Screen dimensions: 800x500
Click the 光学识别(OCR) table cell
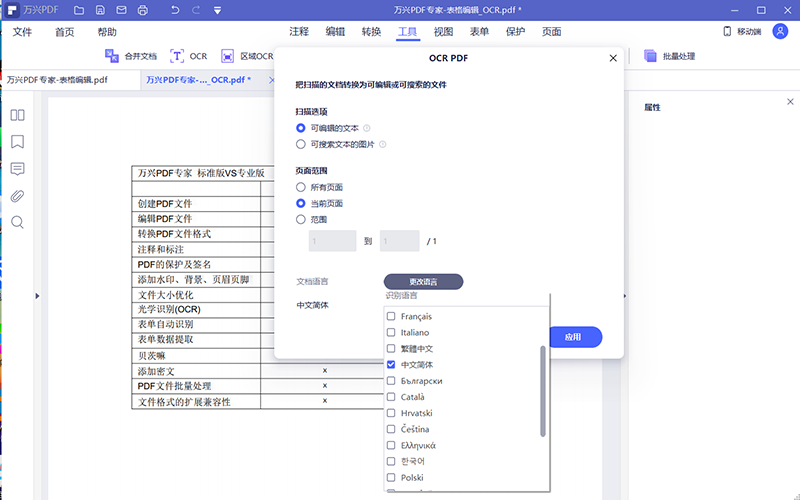196,310
